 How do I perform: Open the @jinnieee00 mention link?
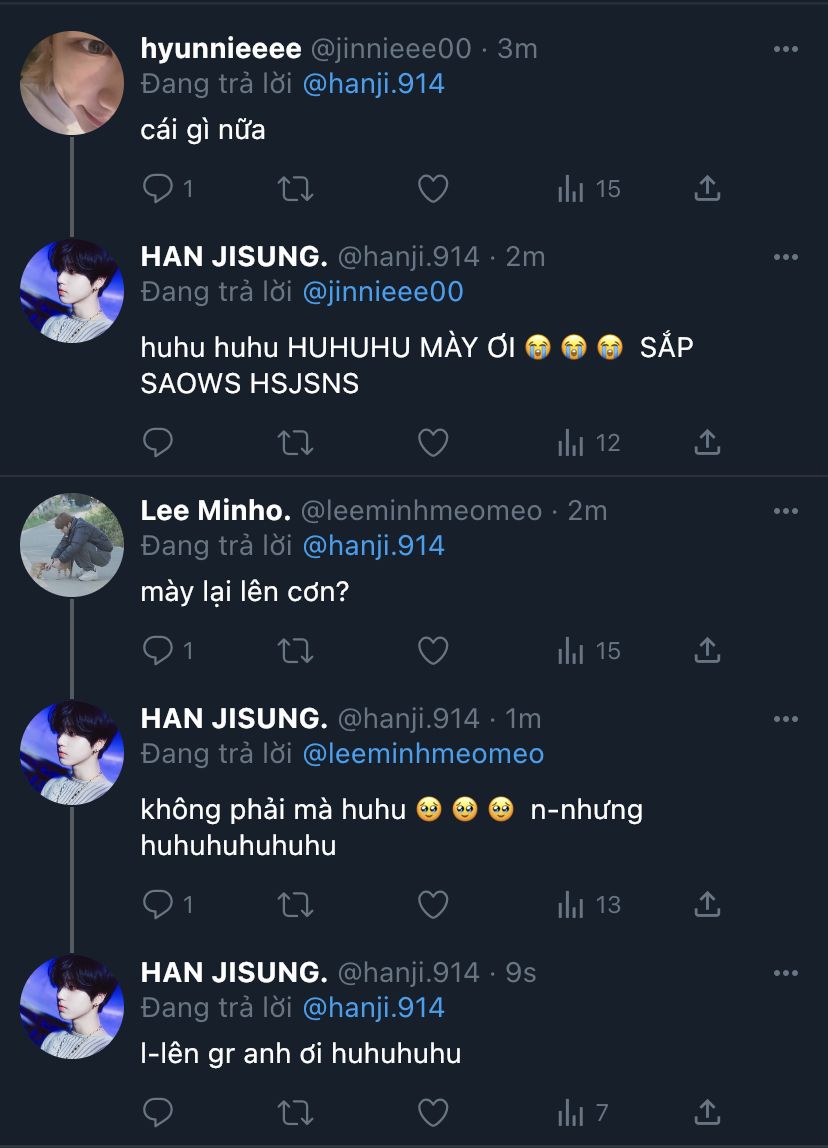tap(383, 292)
